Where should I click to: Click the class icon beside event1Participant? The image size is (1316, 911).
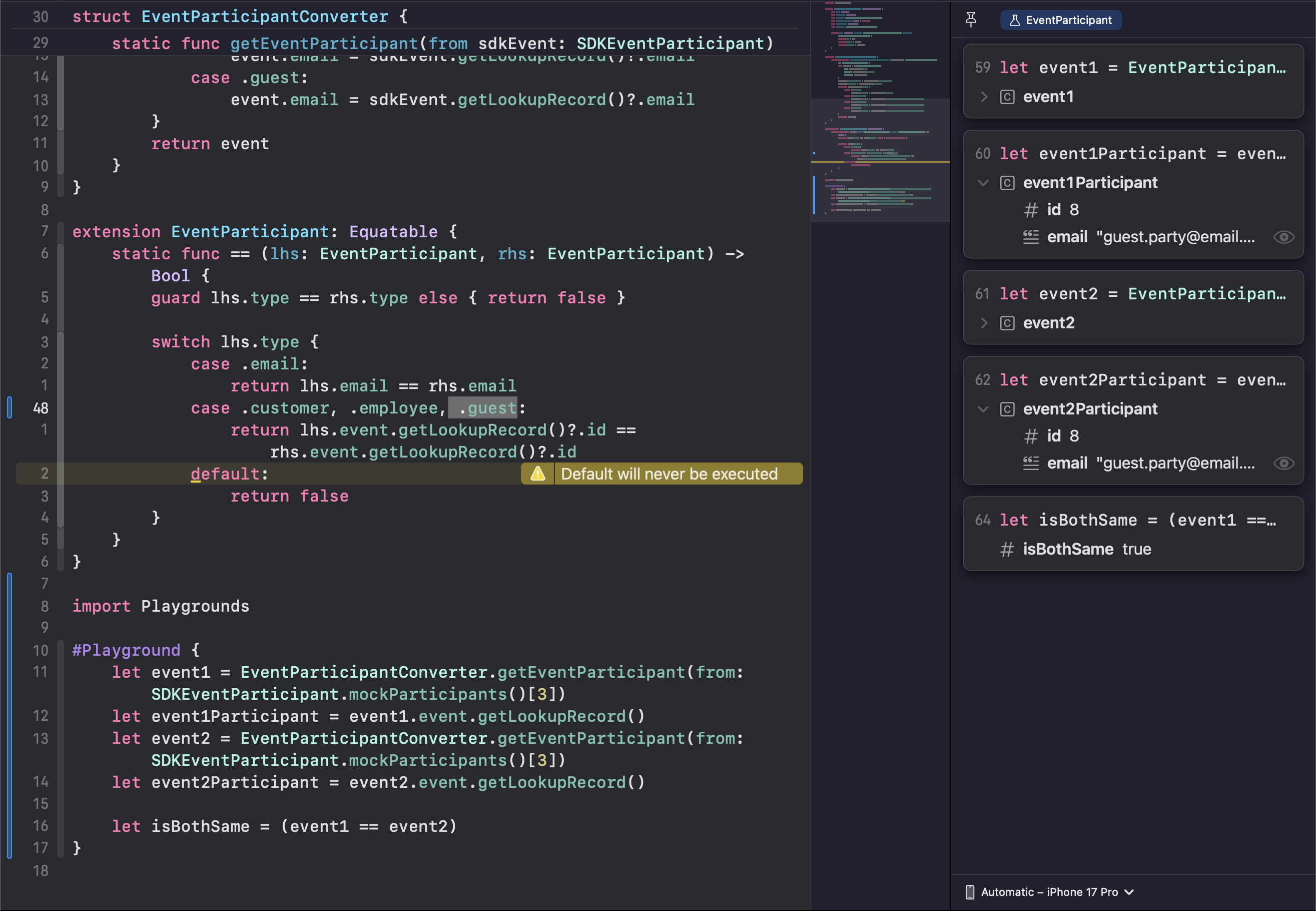click(1007, 183)
